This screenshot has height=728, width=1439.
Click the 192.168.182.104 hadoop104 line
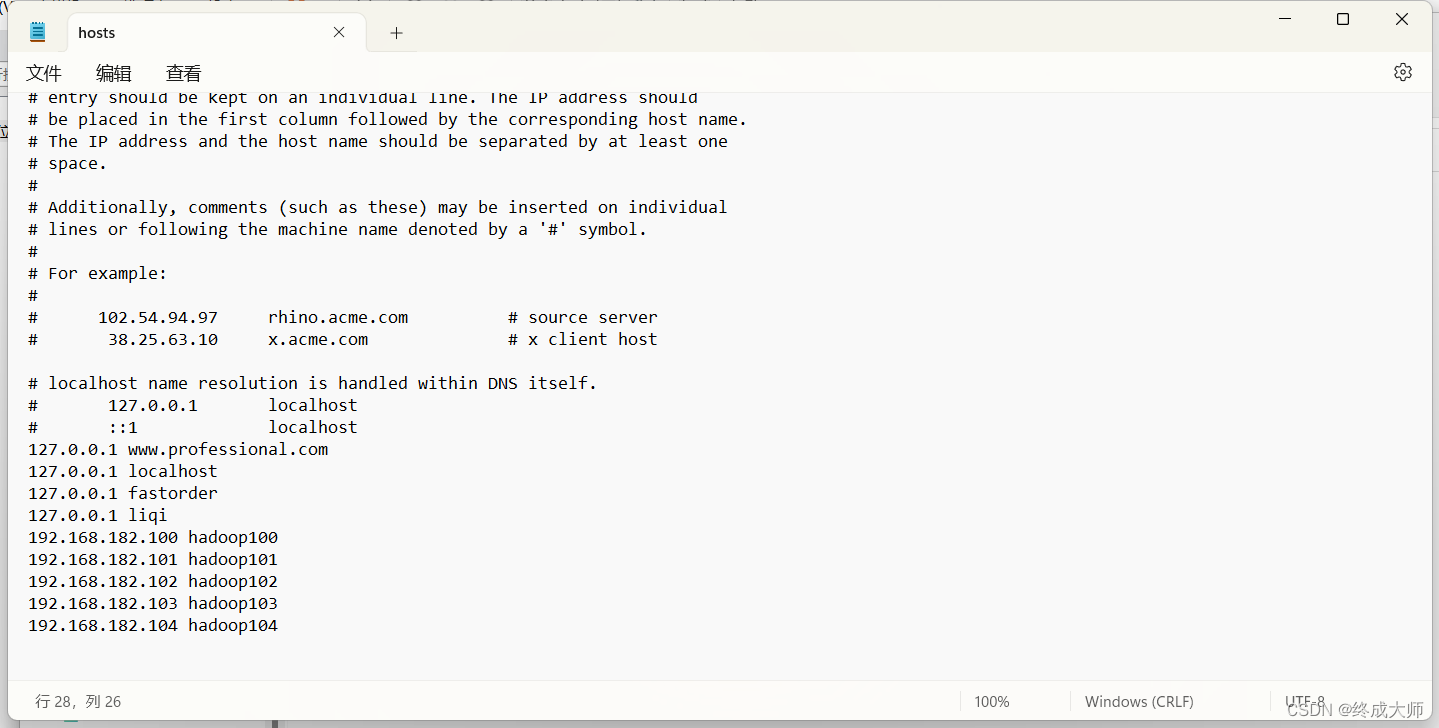coord(153,625)
